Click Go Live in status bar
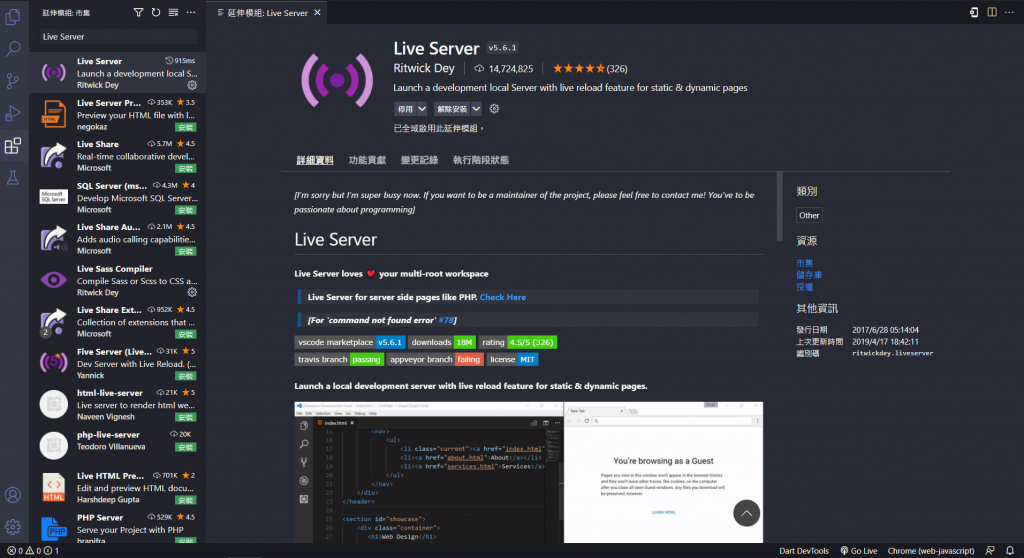Image resolution: width=1024 pixels, height=558 pixels. 858,551
